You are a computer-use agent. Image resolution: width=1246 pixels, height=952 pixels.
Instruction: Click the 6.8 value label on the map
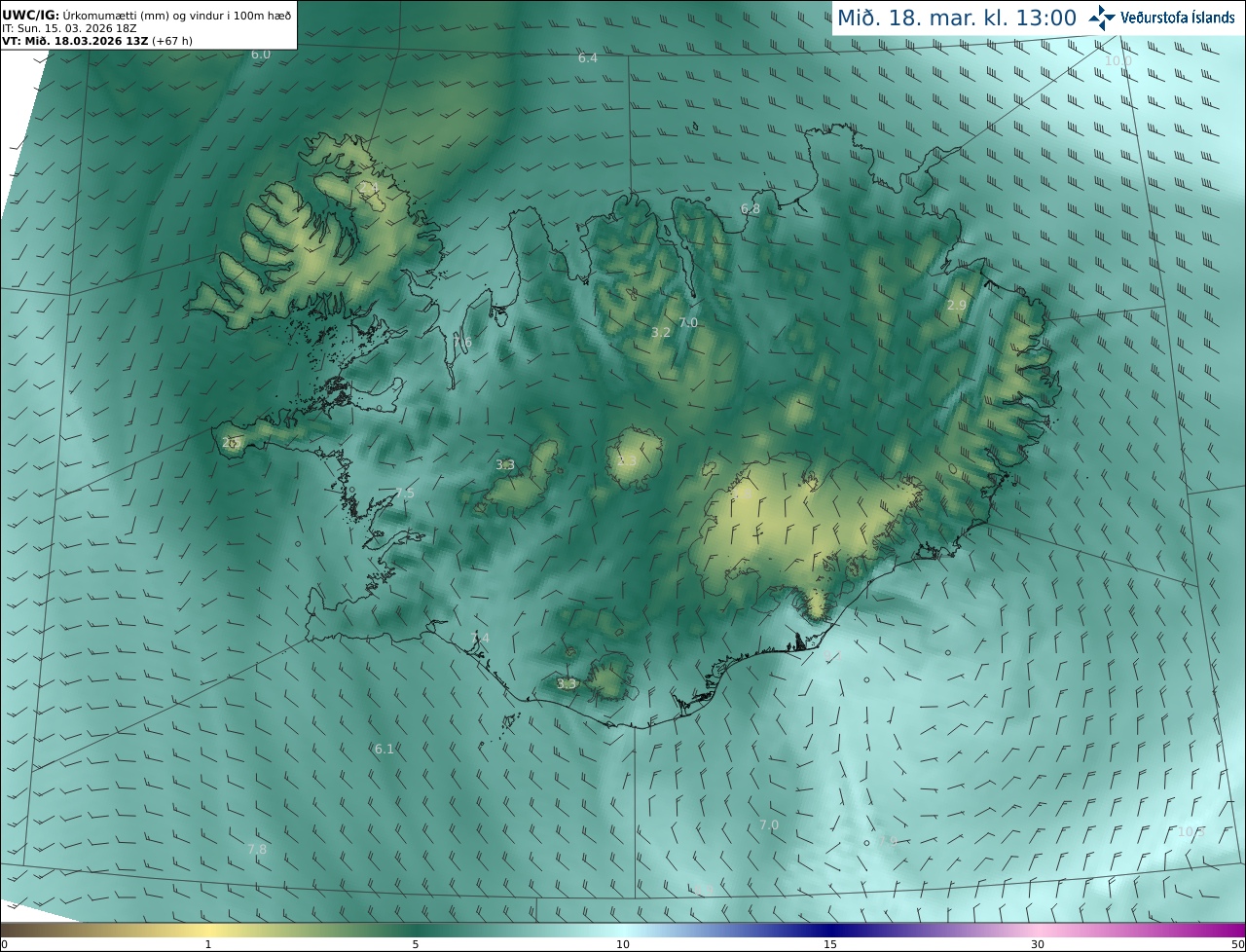tap(751, 208)
